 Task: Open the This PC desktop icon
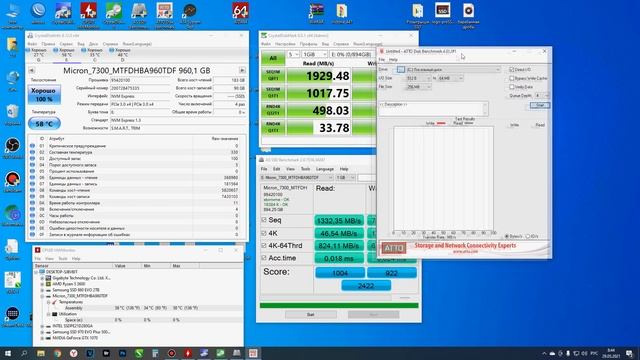click(x=12, y=16)
